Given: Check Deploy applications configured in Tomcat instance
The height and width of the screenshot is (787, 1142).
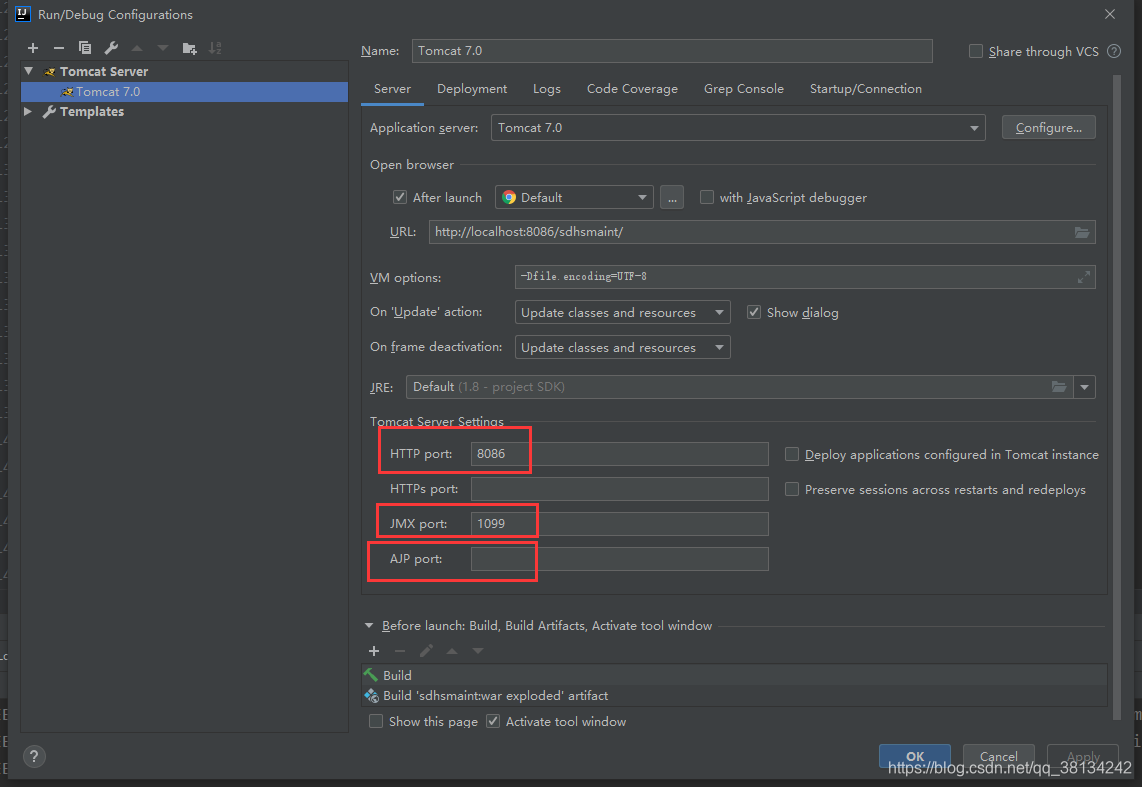Looking at the screenshot, I should click(792, 454).
